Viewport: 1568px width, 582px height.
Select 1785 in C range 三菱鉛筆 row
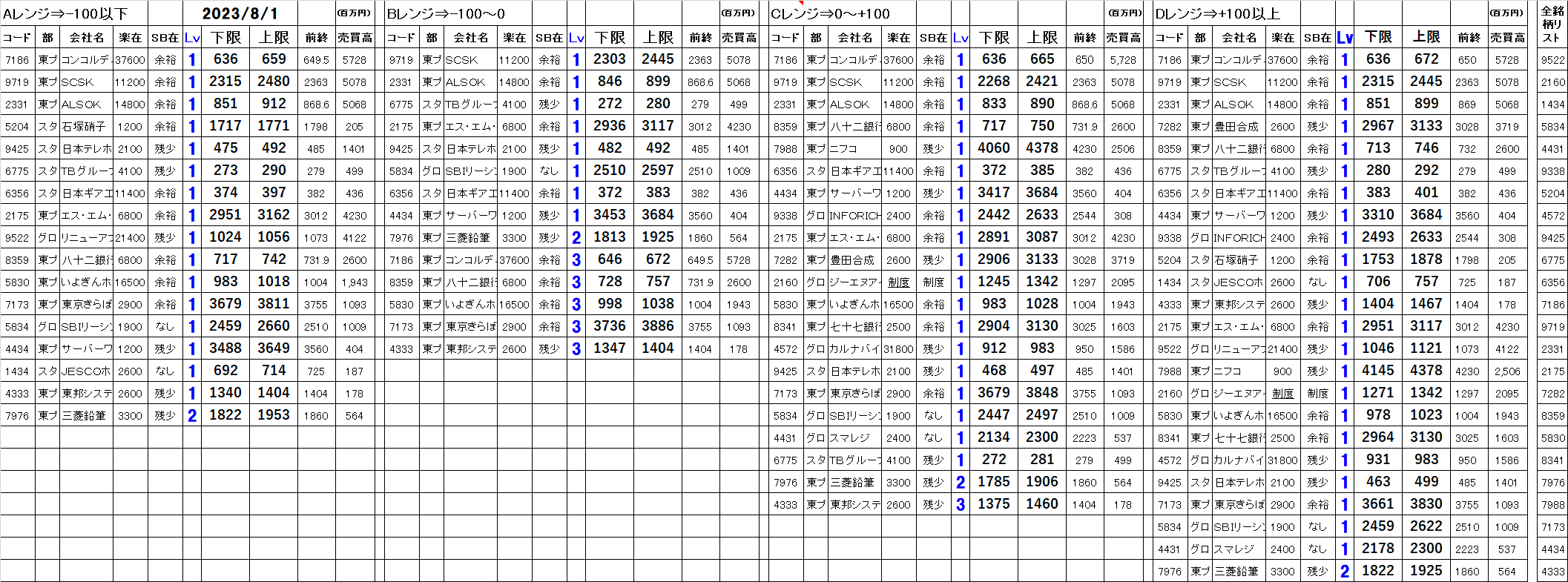pos(994,482)
